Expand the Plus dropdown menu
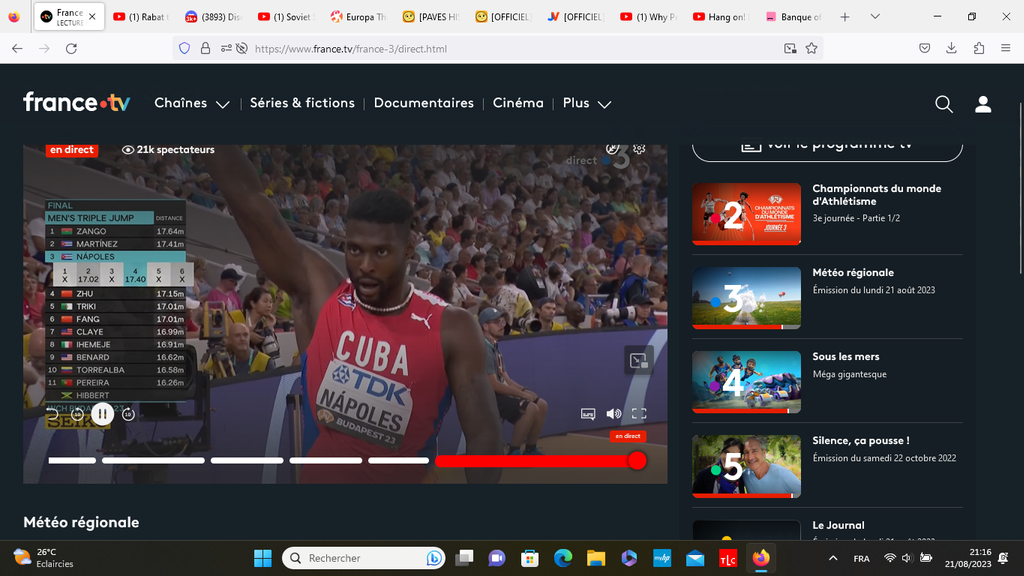Image resolution: width=1024 pixels, height=576 pixels. click(x=587, y=103)
